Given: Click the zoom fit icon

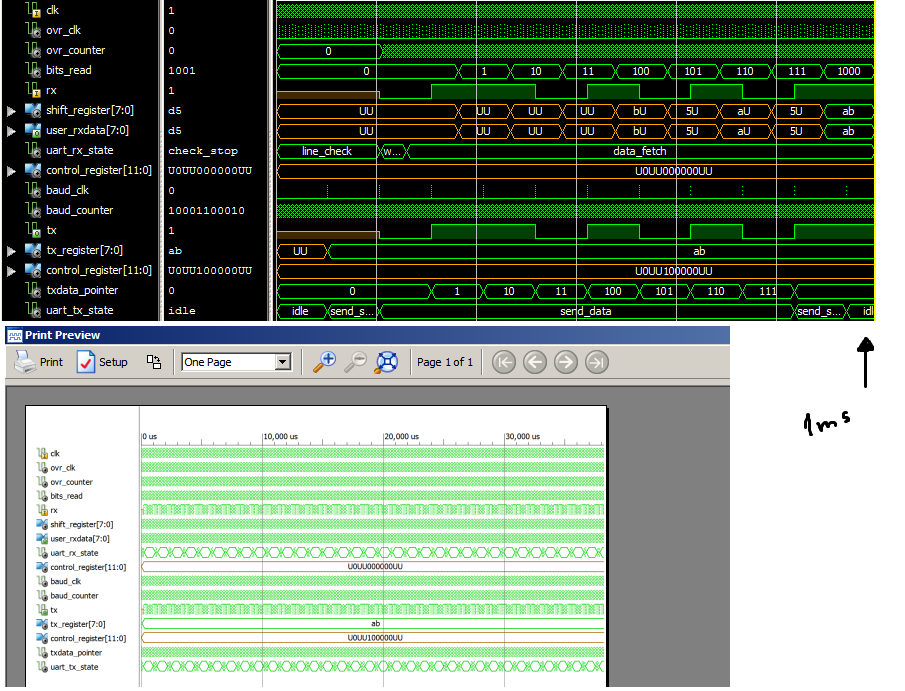Looking at the screenshot, I should 387,362.
